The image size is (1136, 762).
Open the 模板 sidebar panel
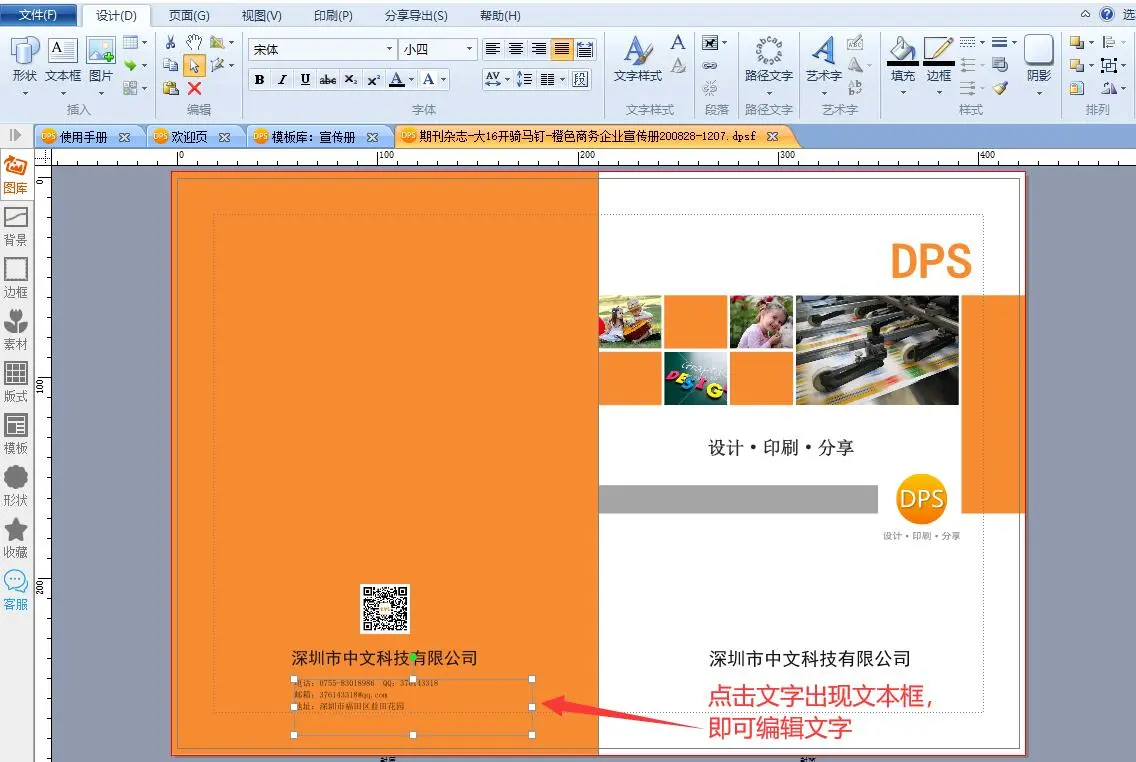pyautogui.click(x=15, y=435)
